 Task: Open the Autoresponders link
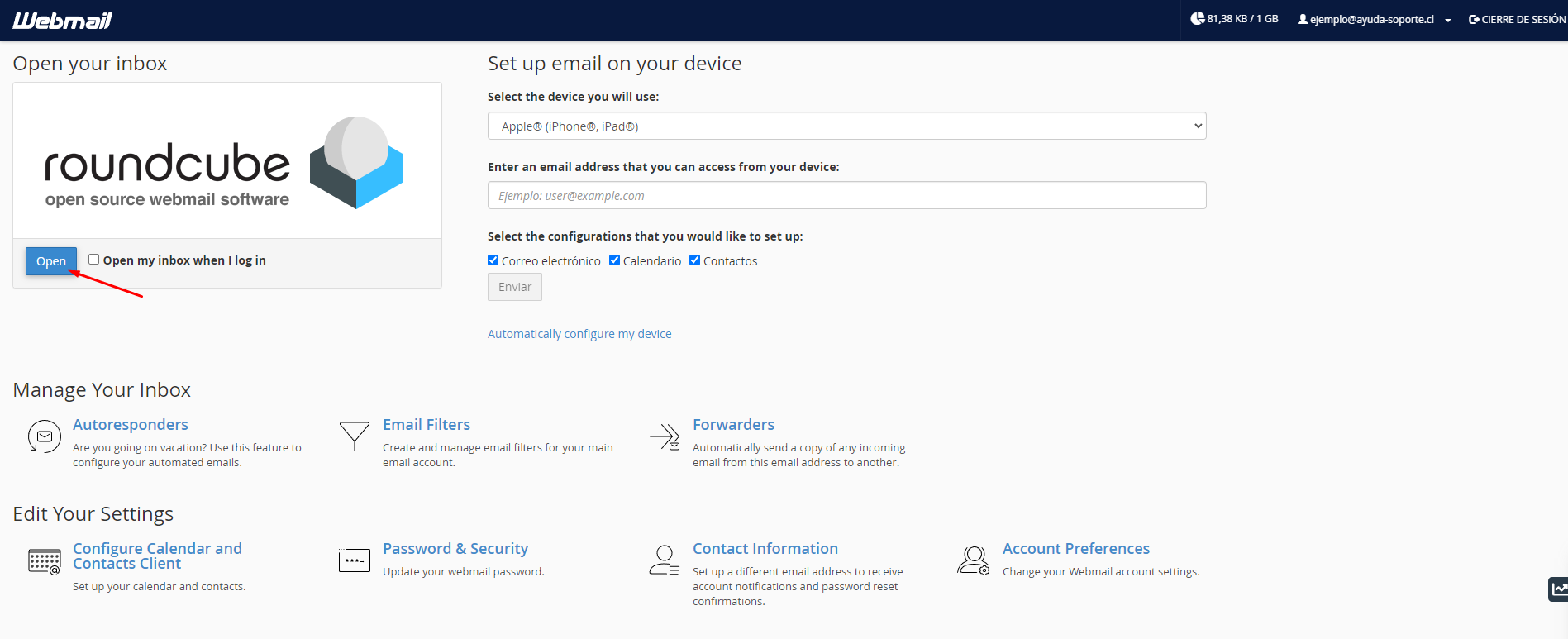(x=131, y=424)
